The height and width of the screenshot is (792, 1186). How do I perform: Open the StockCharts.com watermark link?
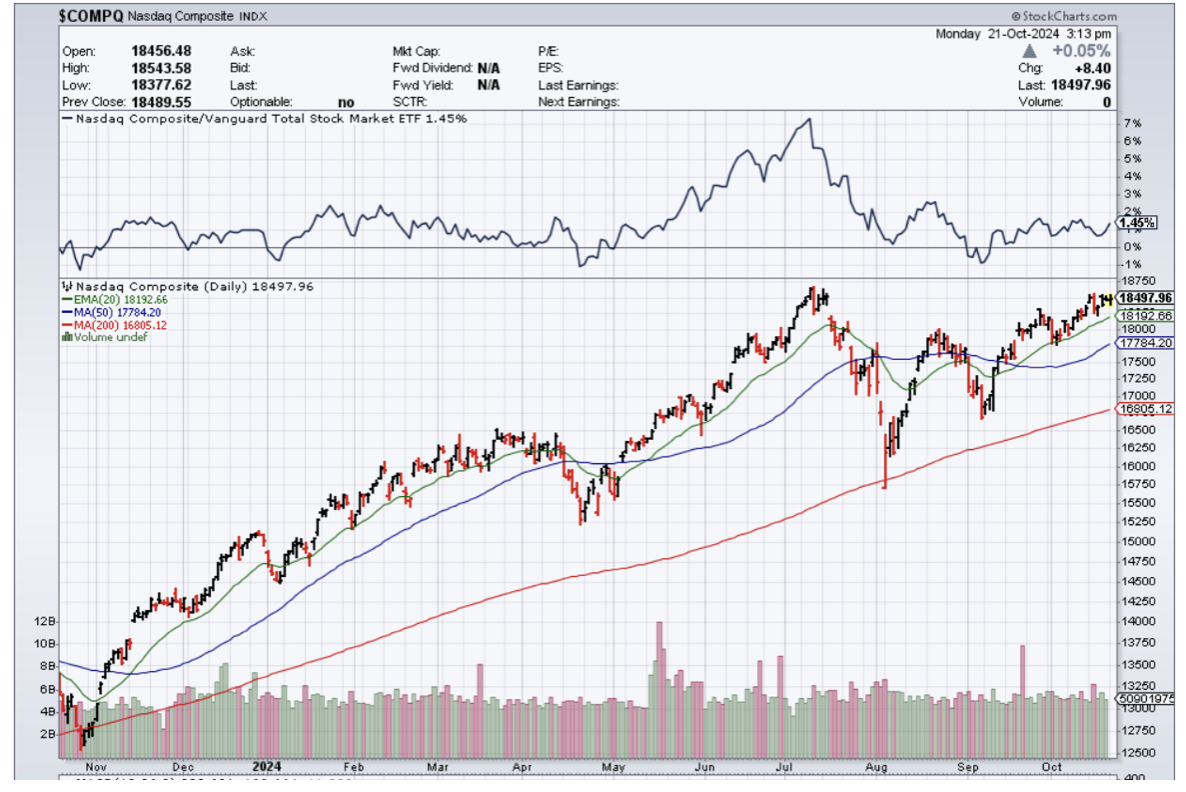pos(1064,16)
